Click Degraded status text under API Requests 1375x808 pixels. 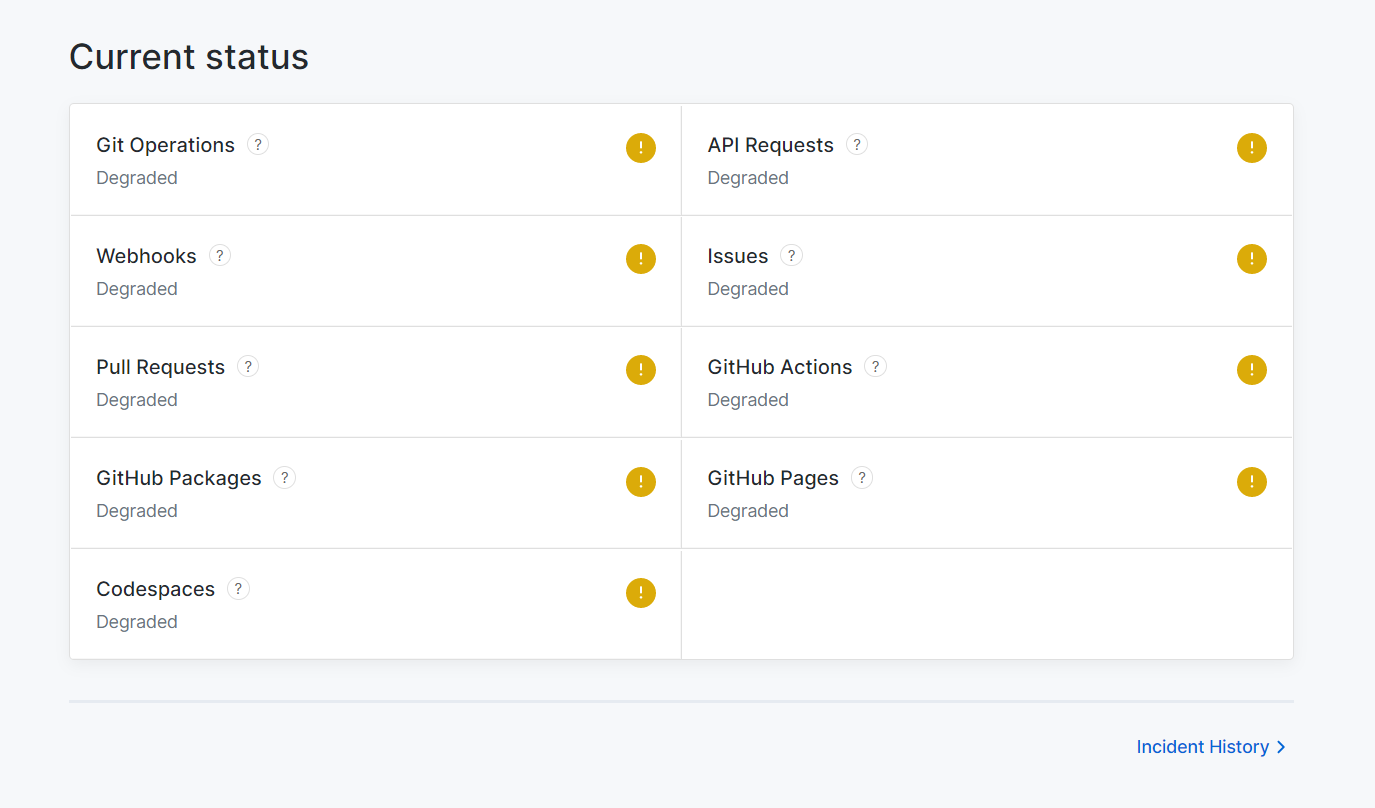click(748, 178)
